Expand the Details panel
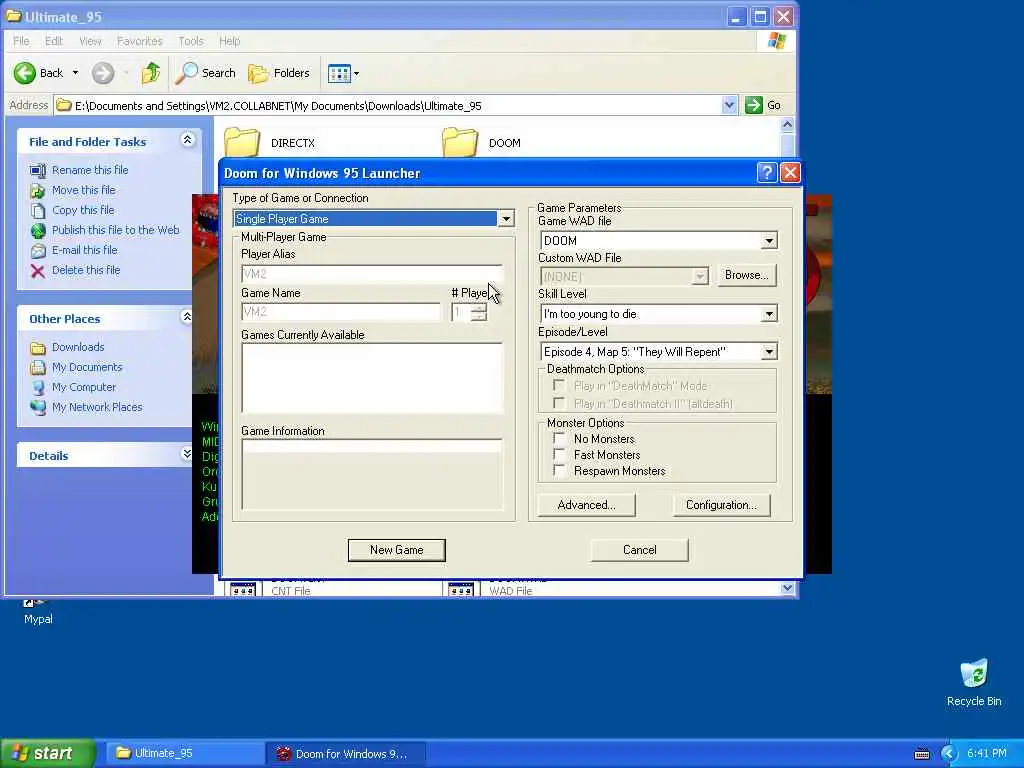Viewport: 1024px width, 768px height. click(x=187, y=454)
